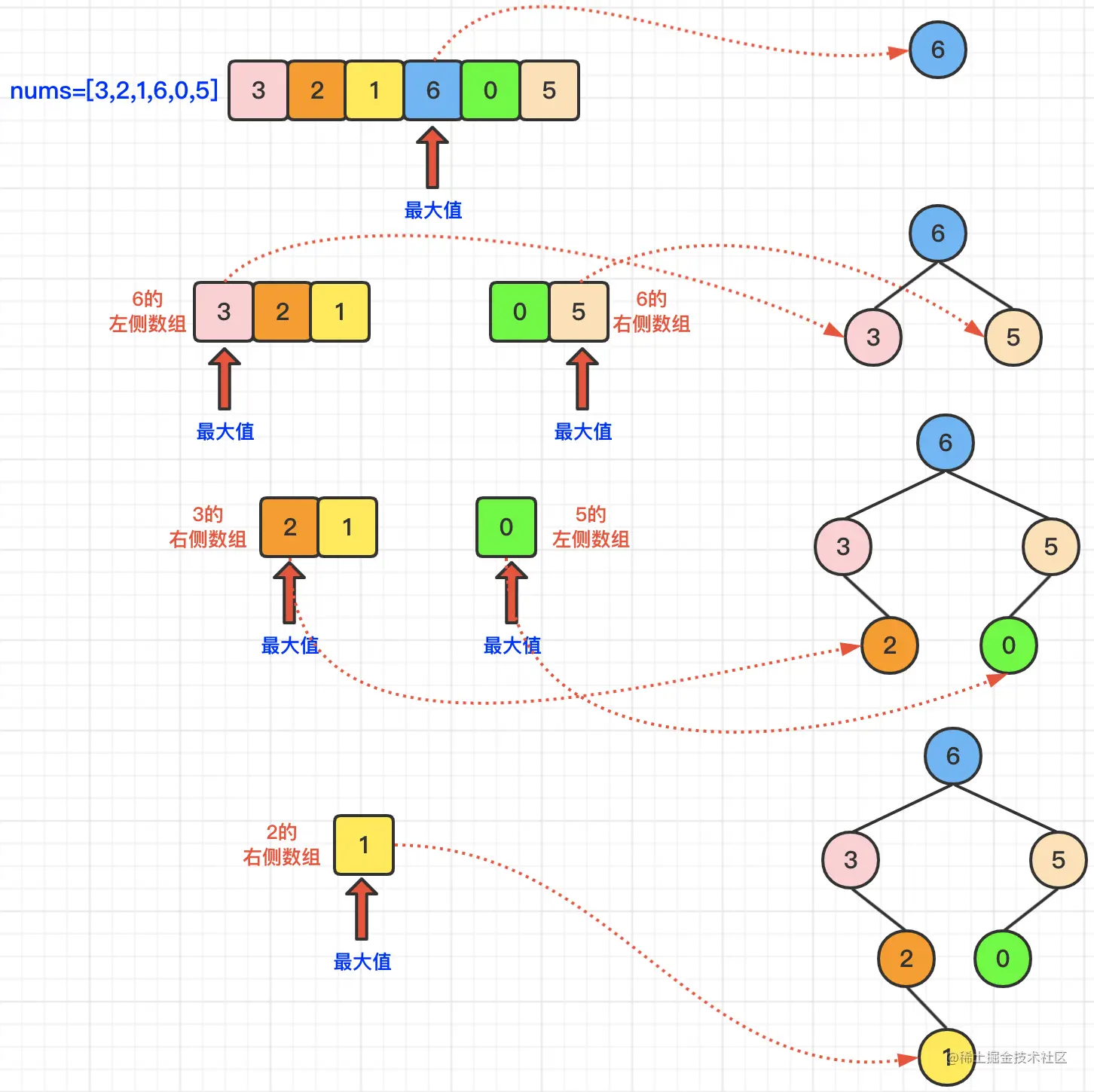Click the 6的右侧数组 label
This screenshot has height=1092, width=1094.
click(x=652, y=312)
